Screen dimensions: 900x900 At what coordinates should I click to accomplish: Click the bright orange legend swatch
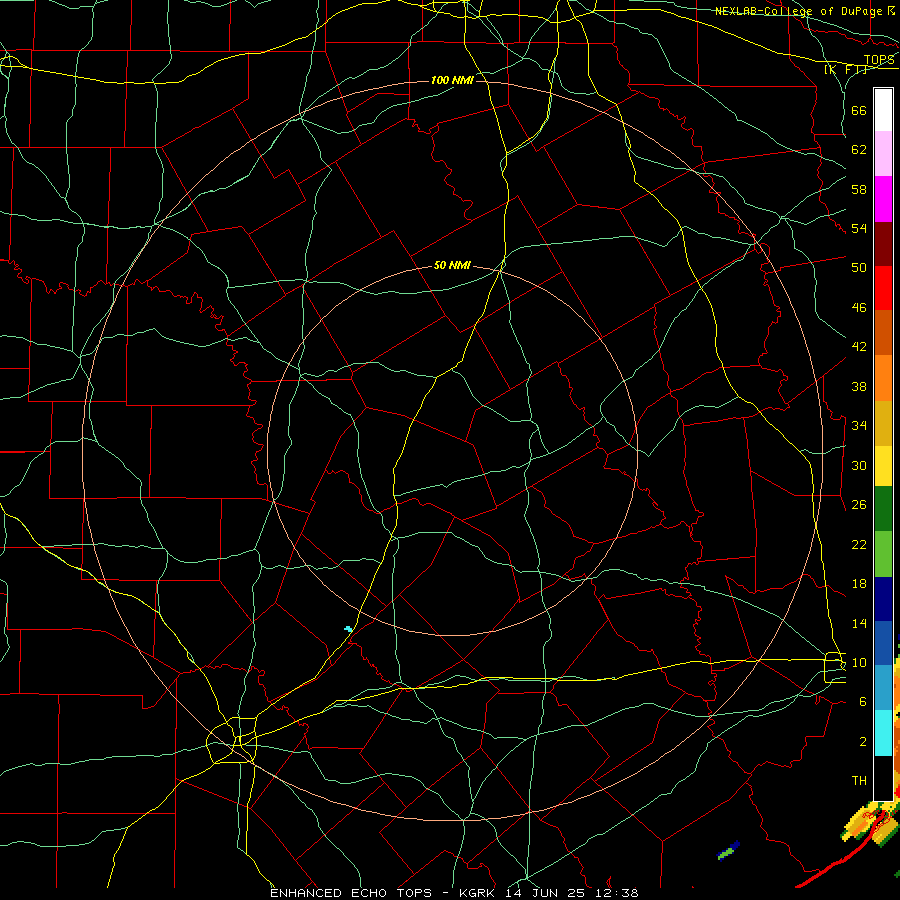tap(883, 378)
